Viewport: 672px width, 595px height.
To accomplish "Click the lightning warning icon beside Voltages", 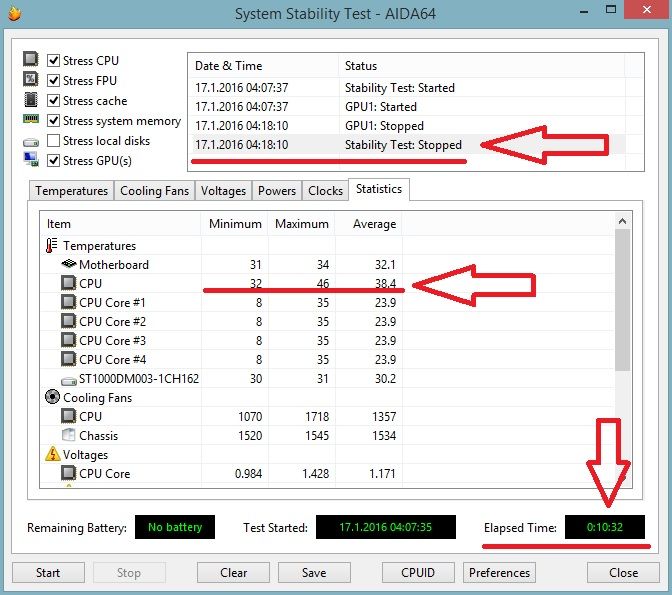I will tap(53, 454).
